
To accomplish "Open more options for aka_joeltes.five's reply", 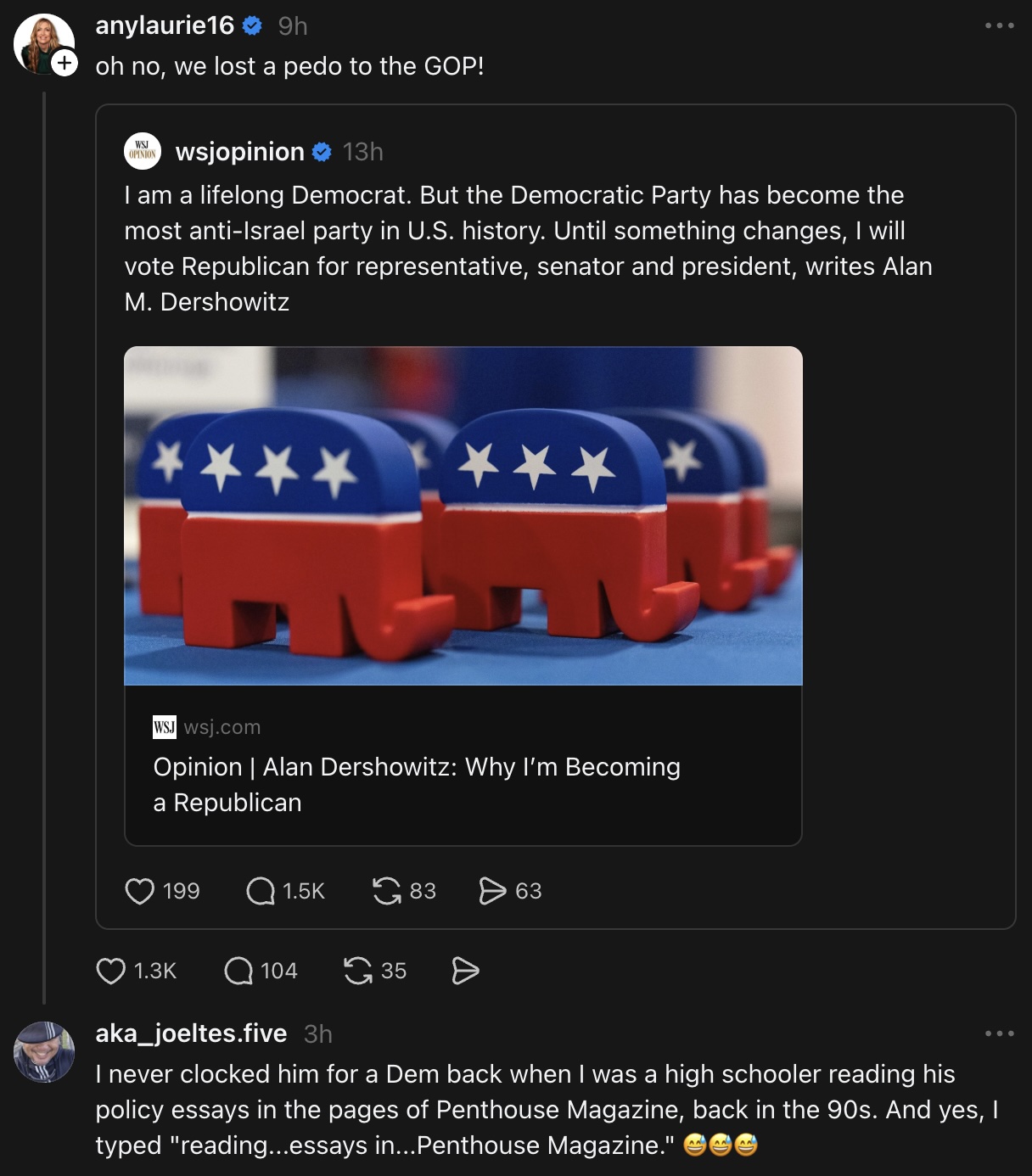I will tap(999, 1033).
